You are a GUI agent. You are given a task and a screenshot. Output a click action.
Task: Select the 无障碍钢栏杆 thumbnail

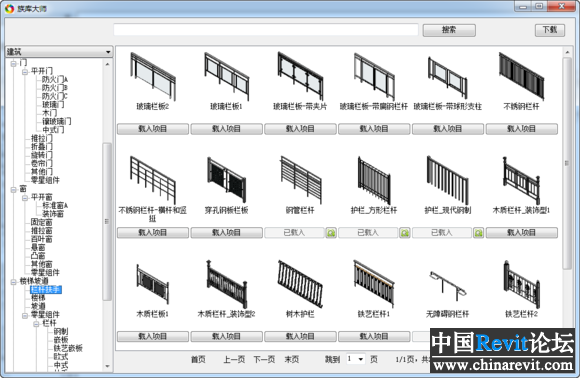[x=448, y=287]
